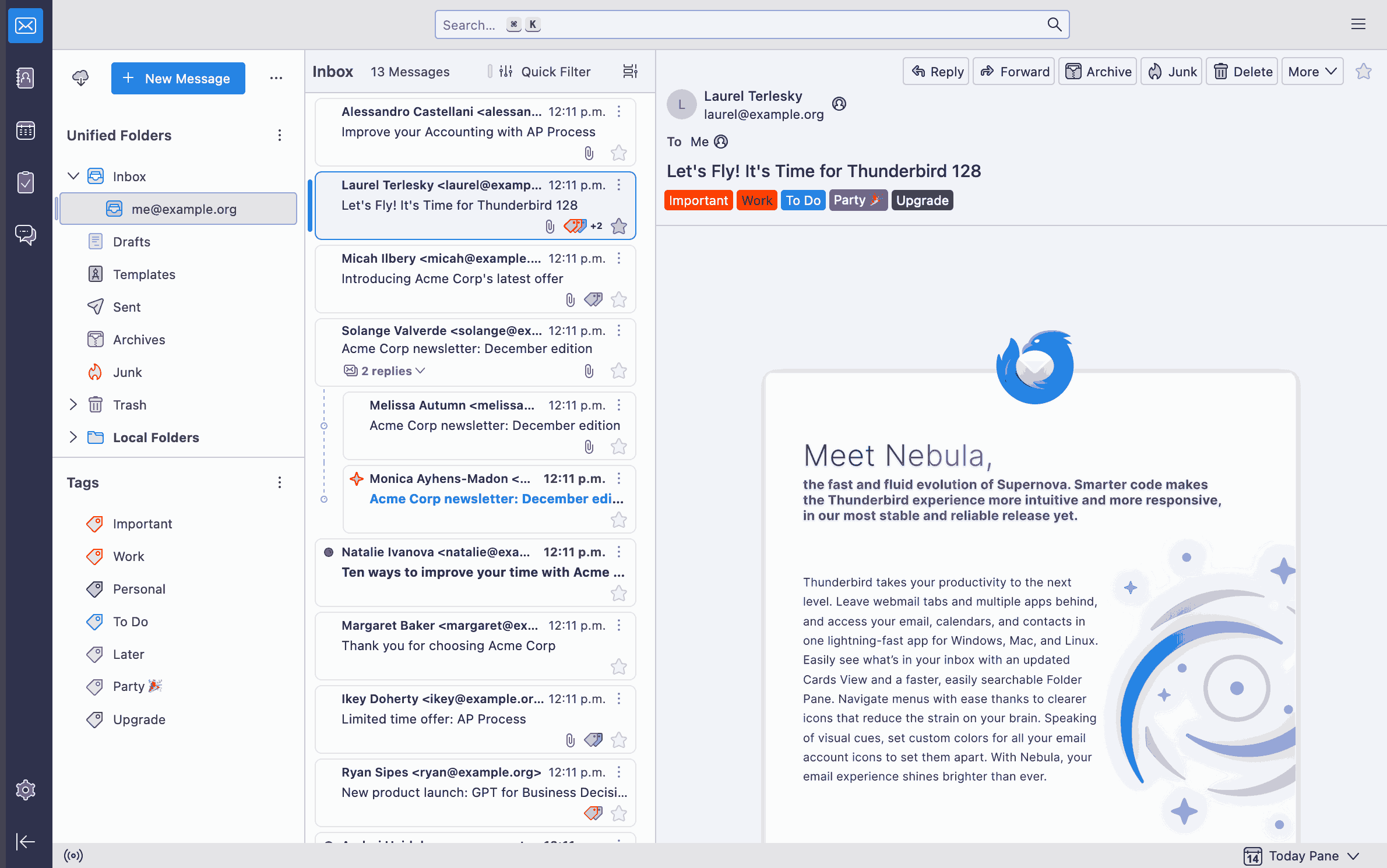1387x868 pixels.
Task: Star the Margaret Baker message
Action: [619, 666]
